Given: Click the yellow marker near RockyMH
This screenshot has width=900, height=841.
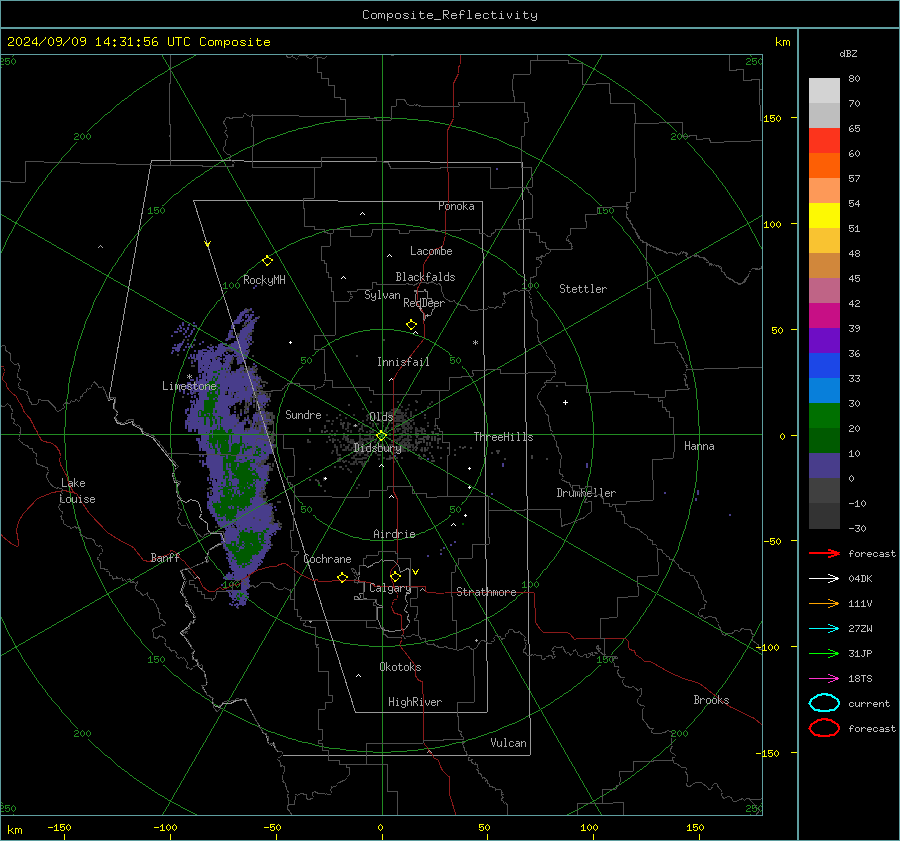Looking at the screenshot, I should pos(267,261).
